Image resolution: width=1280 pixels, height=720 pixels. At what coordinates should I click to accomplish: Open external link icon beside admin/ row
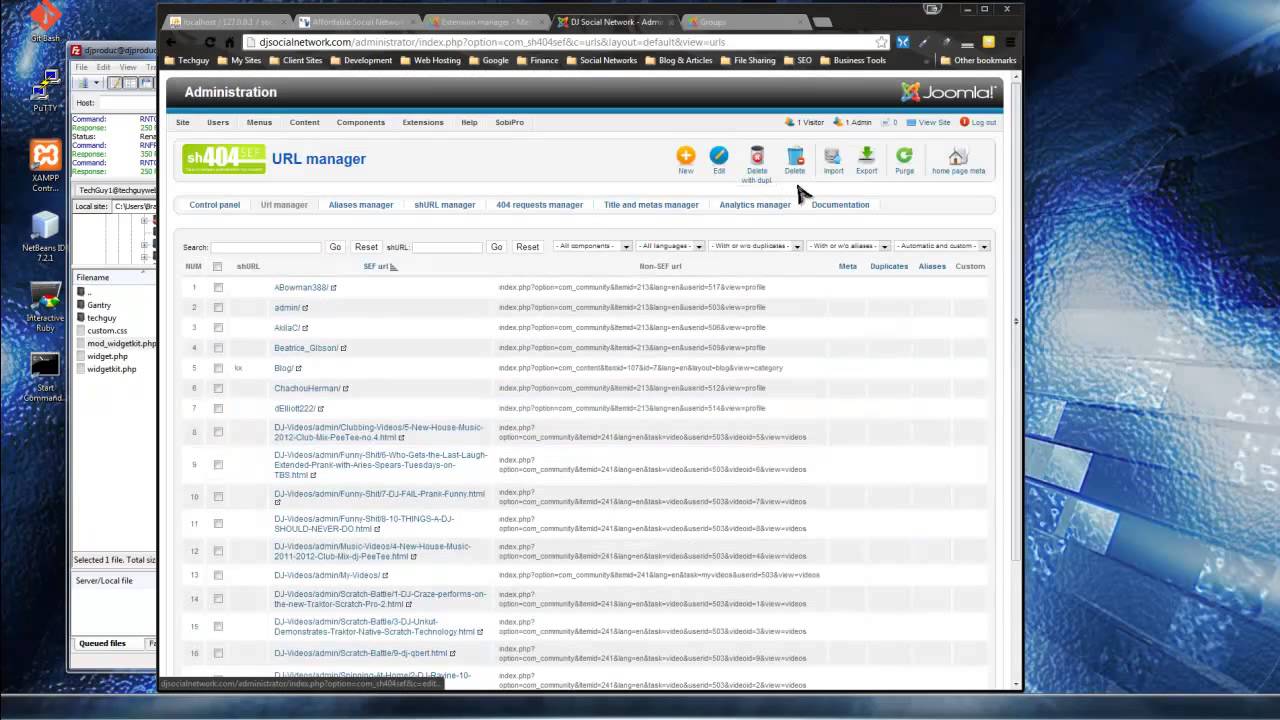(x=305, y=308)
